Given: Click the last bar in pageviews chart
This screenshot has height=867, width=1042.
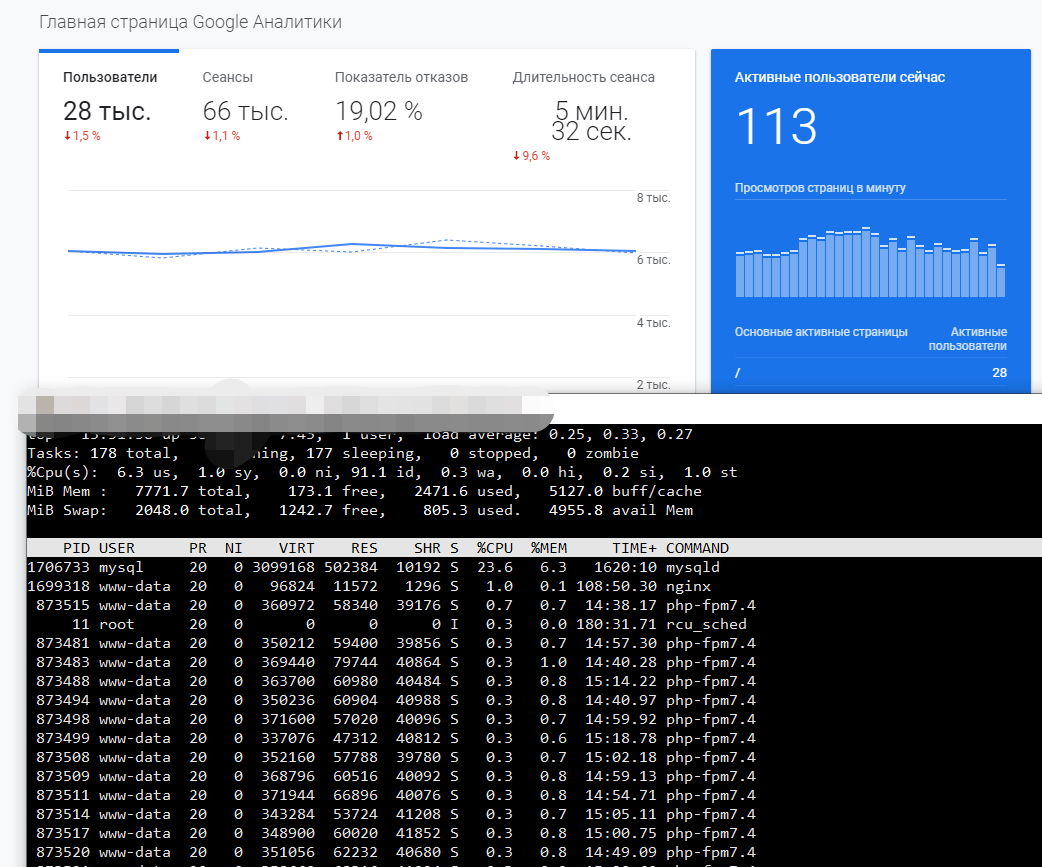Looking at the screenshot, I should [x=1001, y=280].
